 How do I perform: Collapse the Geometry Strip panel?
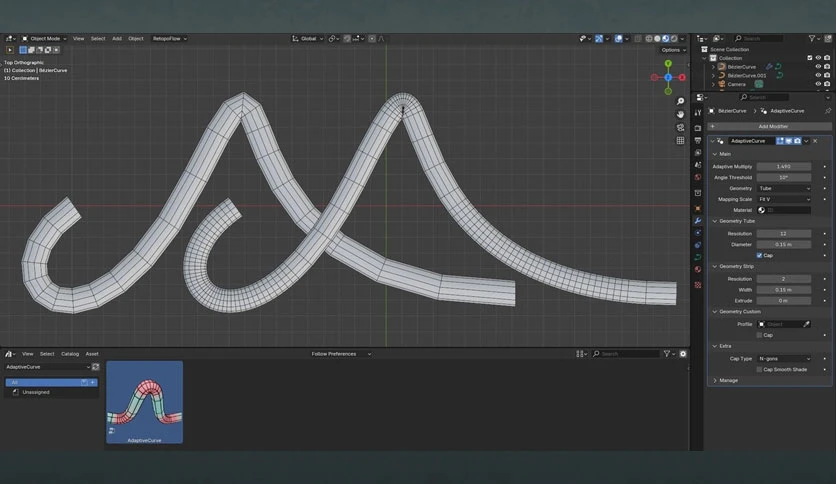[x=734, y=266]
